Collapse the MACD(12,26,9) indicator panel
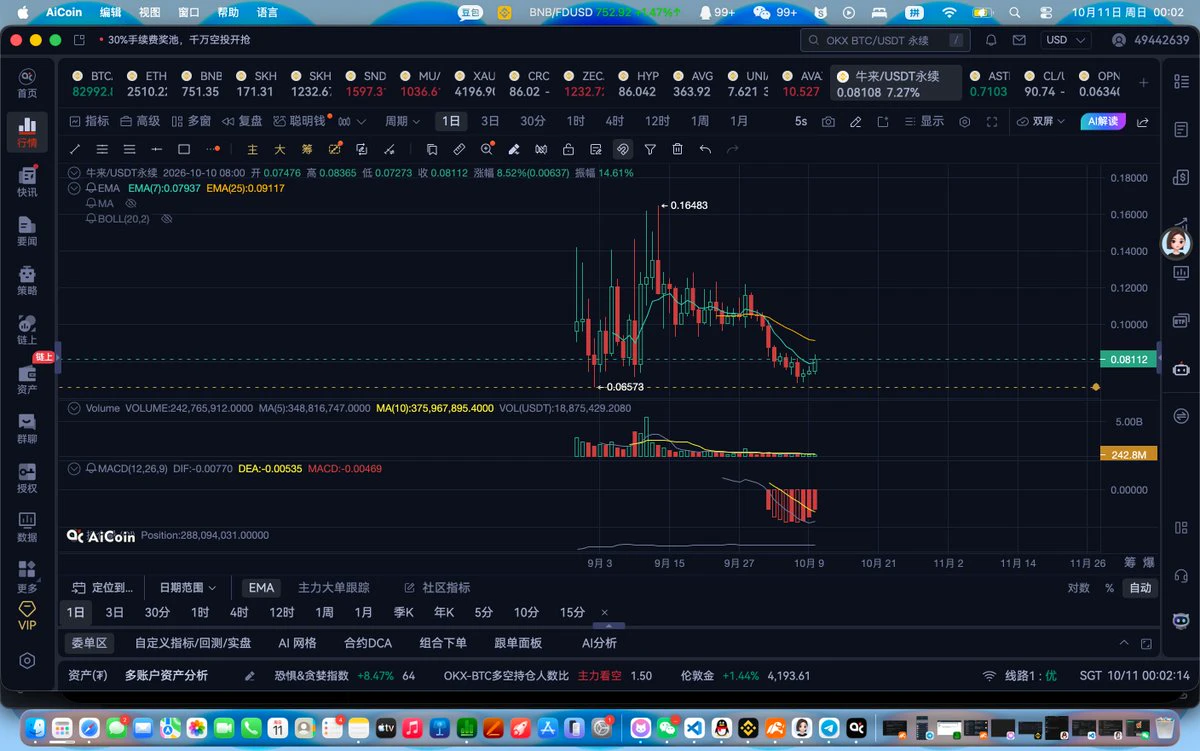 point(74,468)
